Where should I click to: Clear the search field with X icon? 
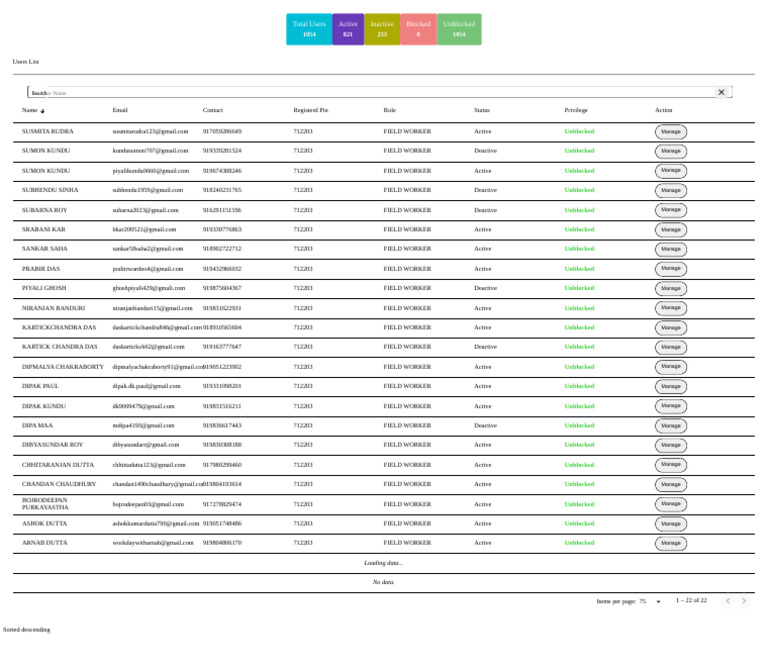[721, 92]
